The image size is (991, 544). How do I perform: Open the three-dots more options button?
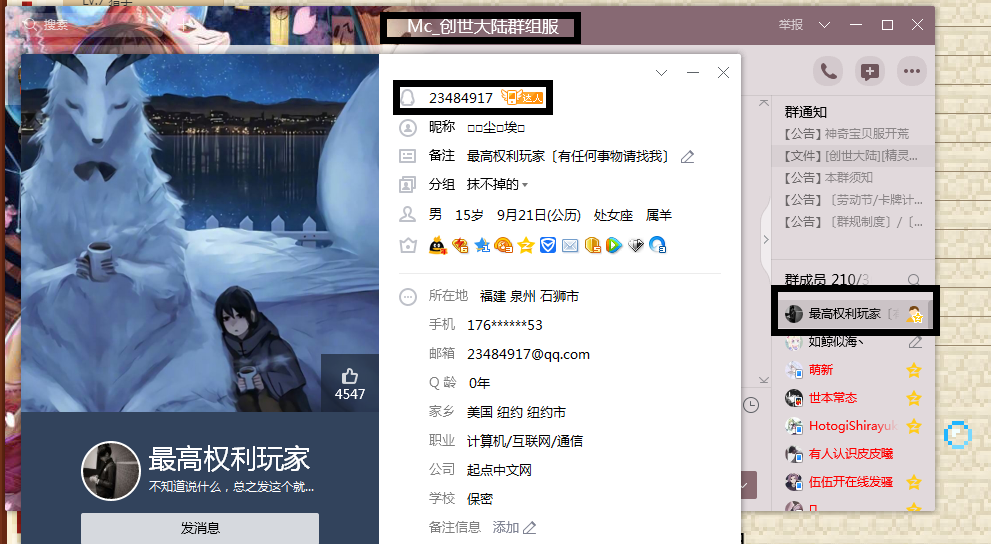(x=911, y=71)
